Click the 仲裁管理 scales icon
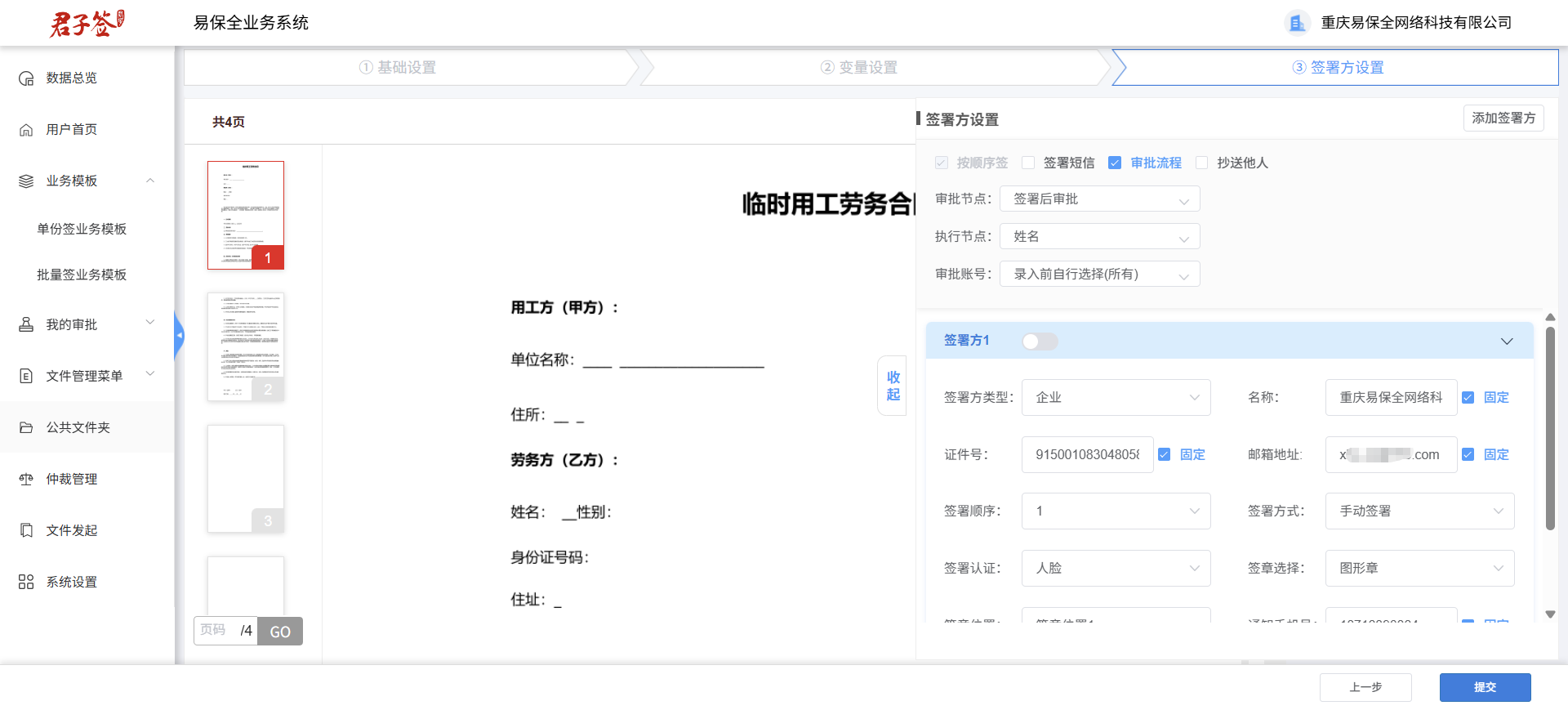 point(26,479)
